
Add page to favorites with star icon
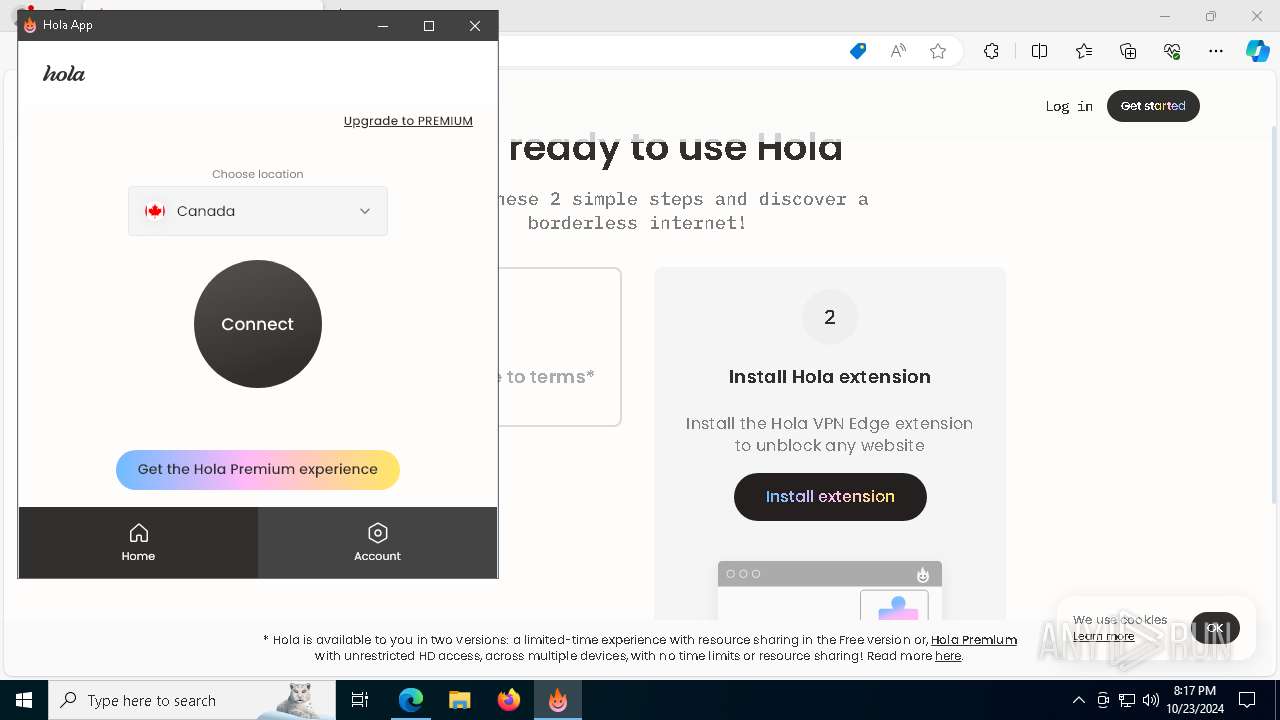click(938, 51)
